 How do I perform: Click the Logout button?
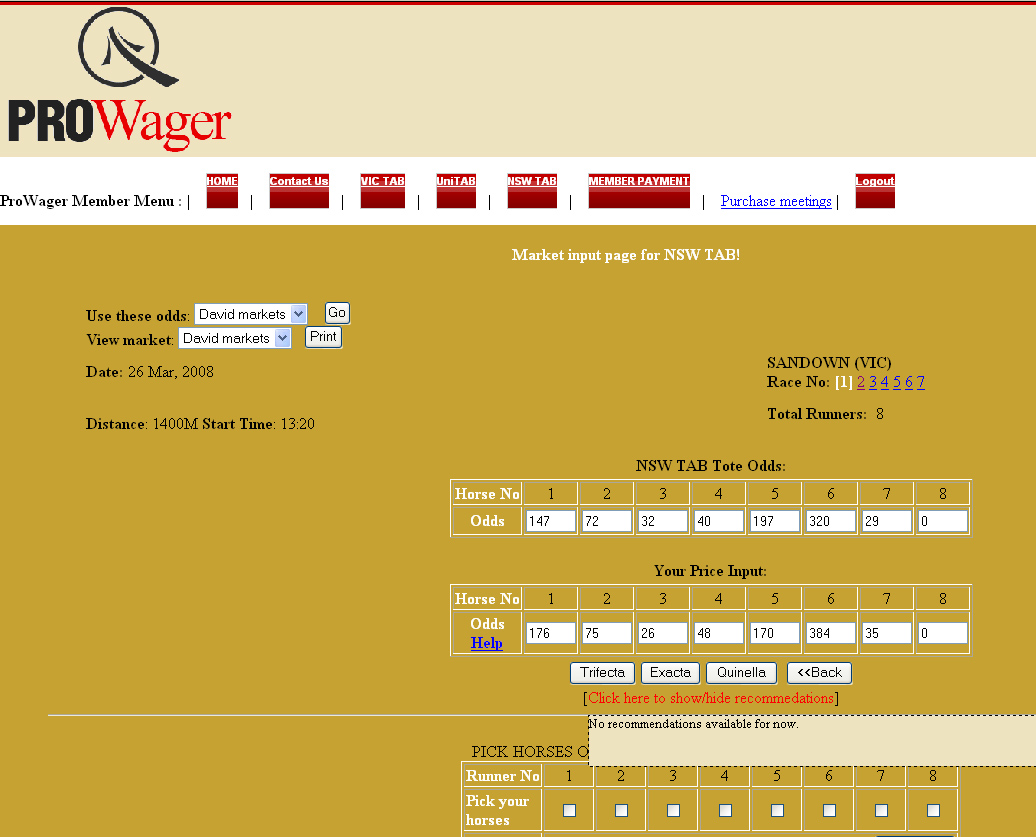[x=875, y=191]
